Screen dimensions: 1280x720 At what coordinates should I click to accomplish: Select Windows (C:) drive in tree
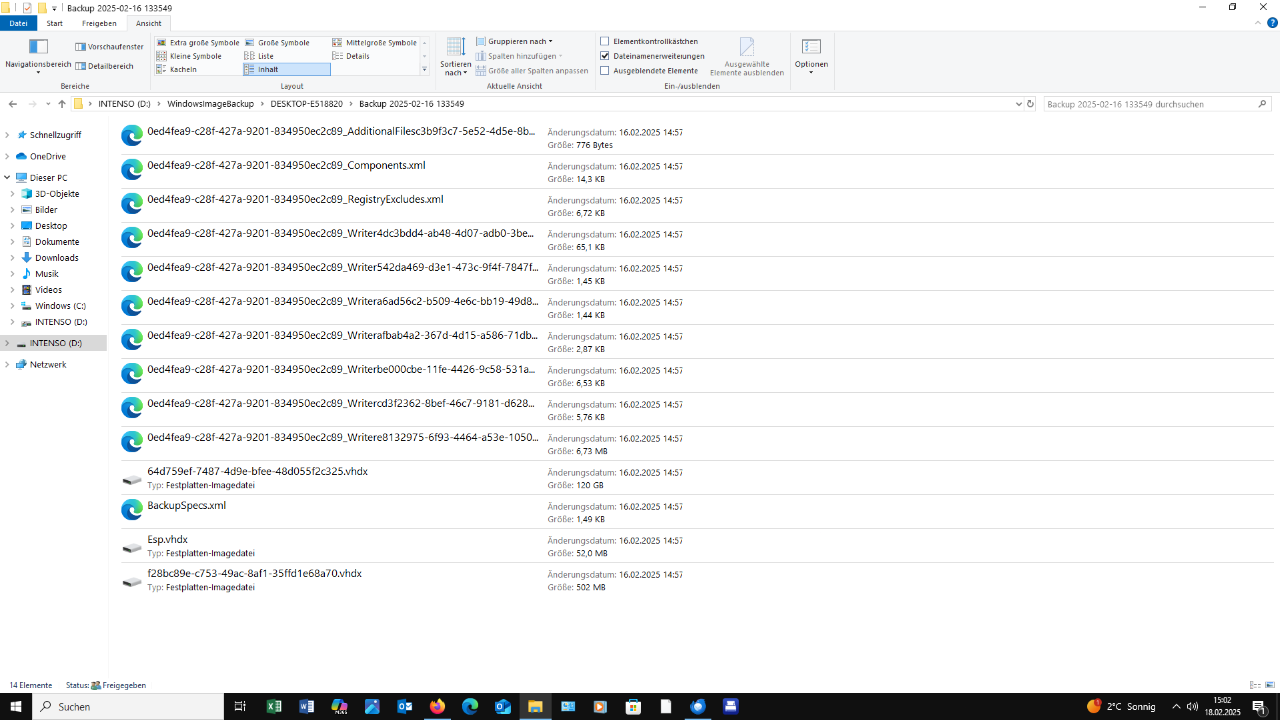(60, 306)
